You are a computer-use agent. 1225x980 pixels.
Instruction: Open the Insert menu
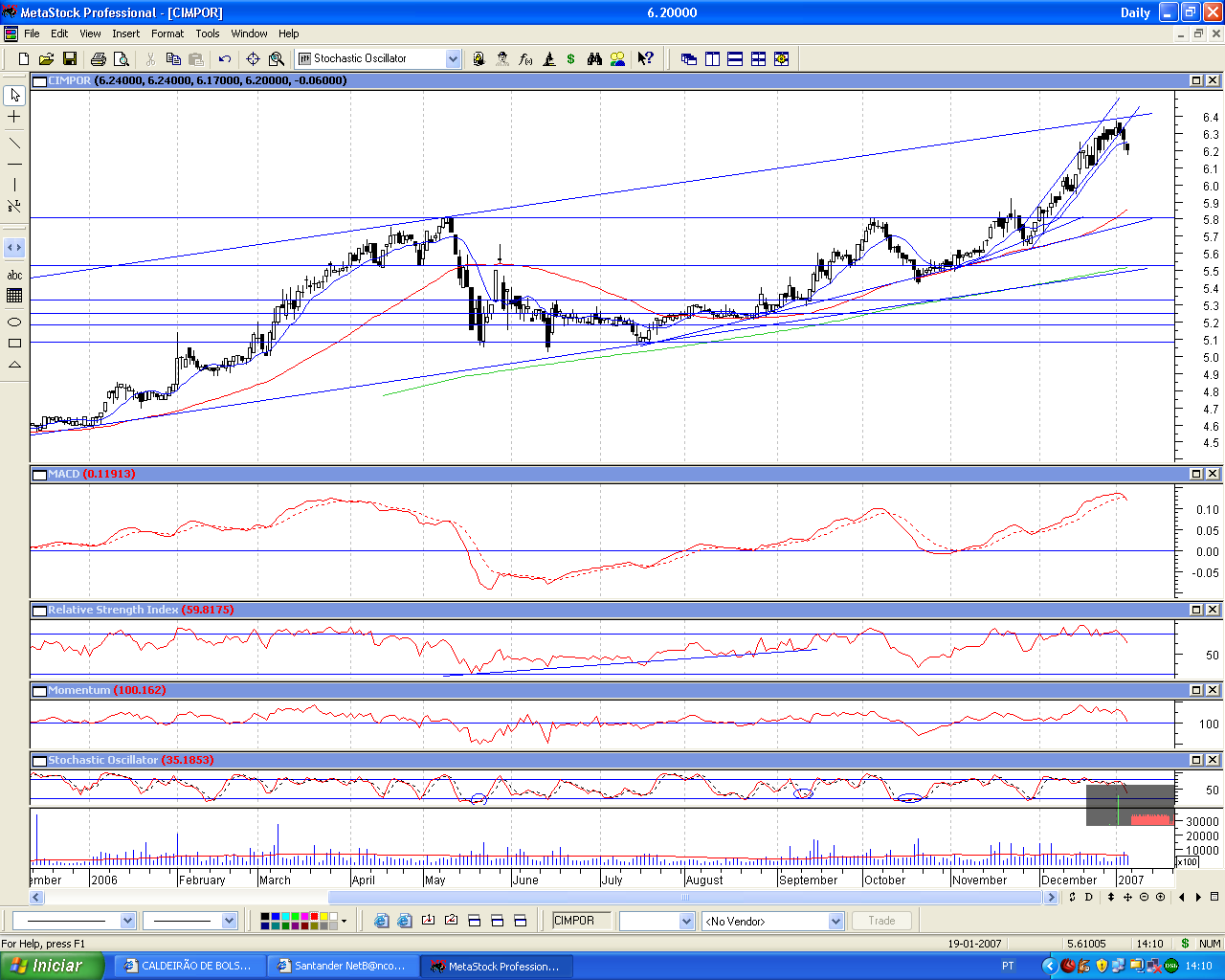(125, 33)
